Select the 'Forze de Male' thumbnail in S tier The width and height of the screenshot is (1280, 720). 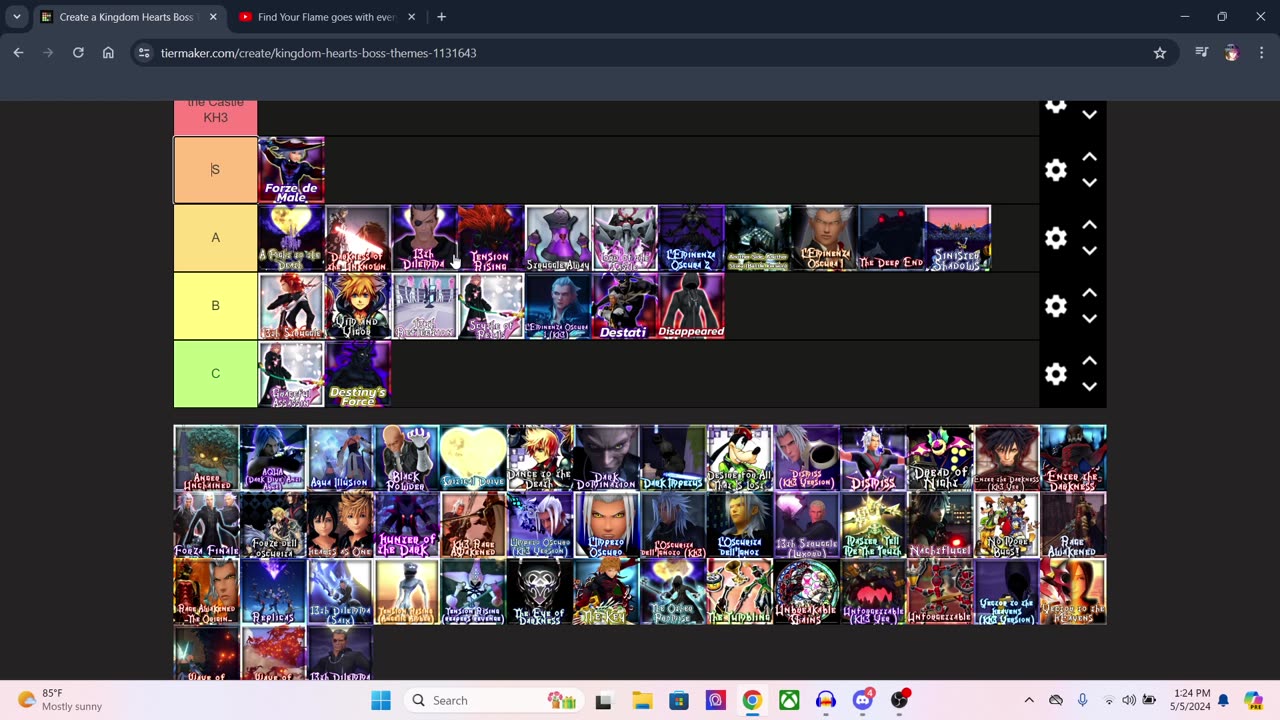(291, 170)
